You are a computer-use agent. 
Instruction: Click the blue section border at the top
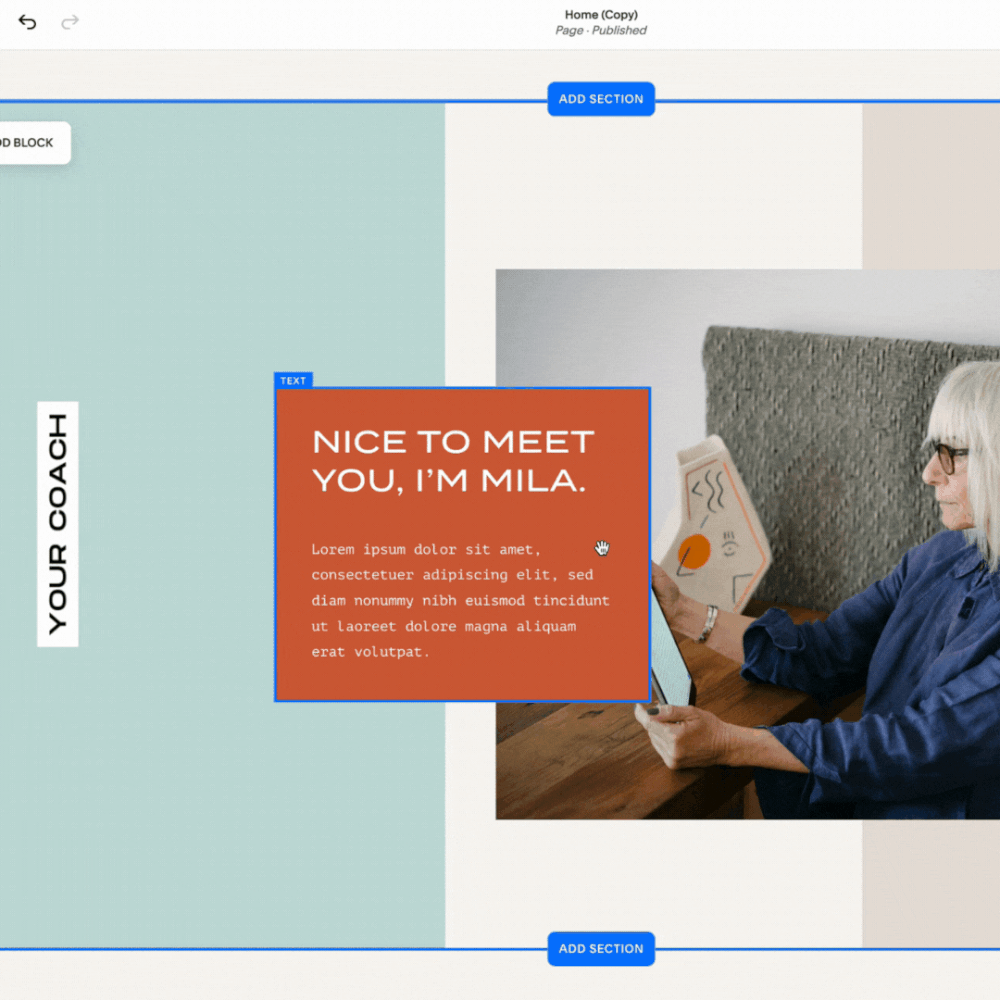coord(300,99)
